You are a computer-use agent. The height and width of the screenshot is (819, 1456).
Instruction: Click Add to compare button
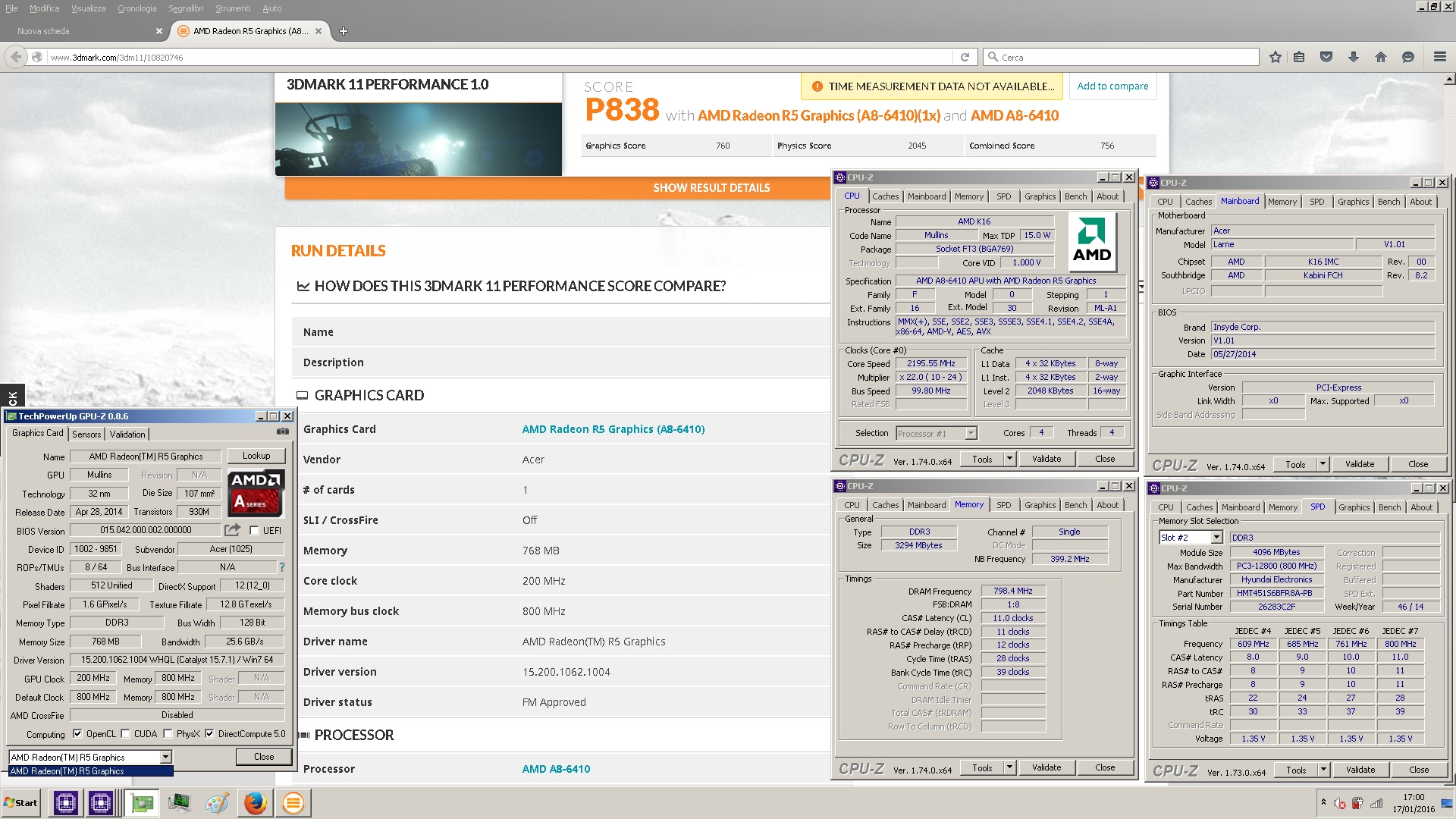[x=1112, y=86]
